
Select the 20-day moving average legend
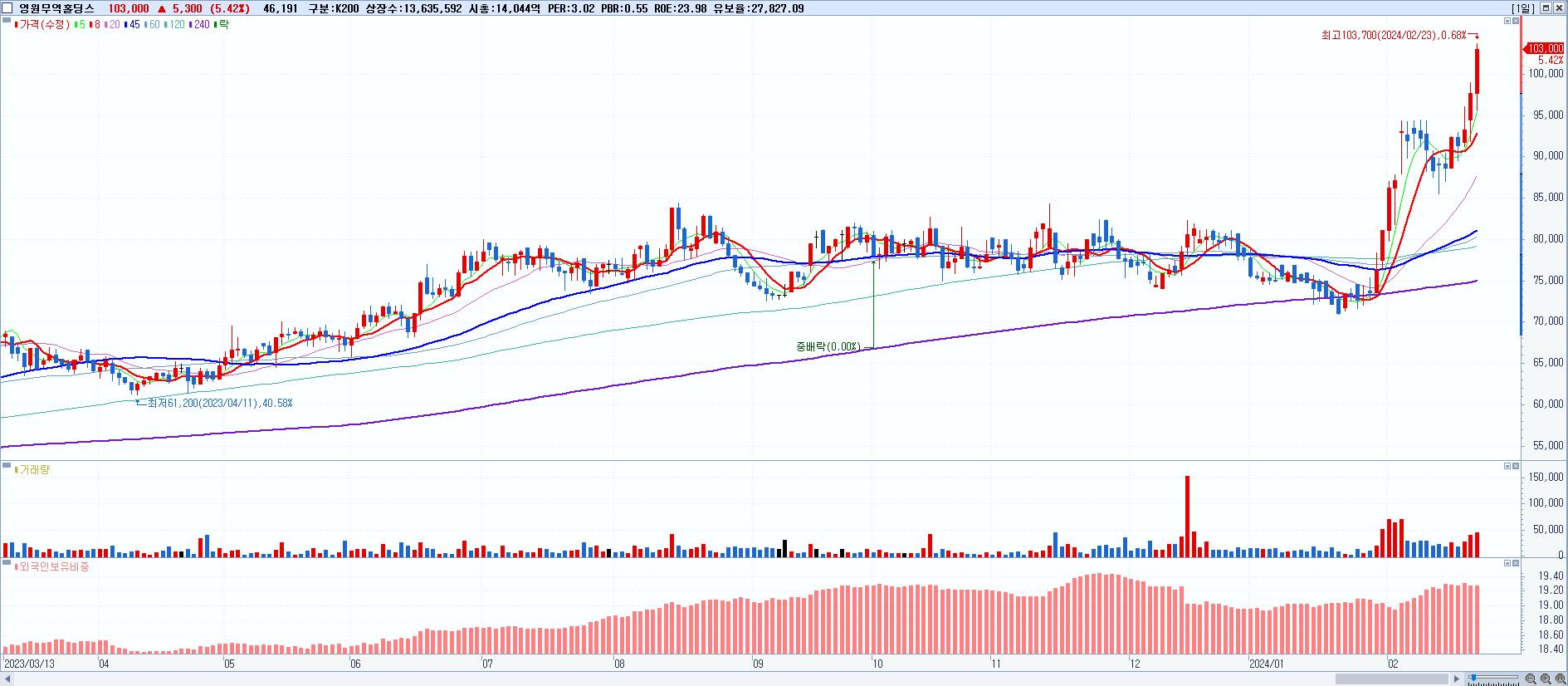pyautogui.click(x=112, y=25)
